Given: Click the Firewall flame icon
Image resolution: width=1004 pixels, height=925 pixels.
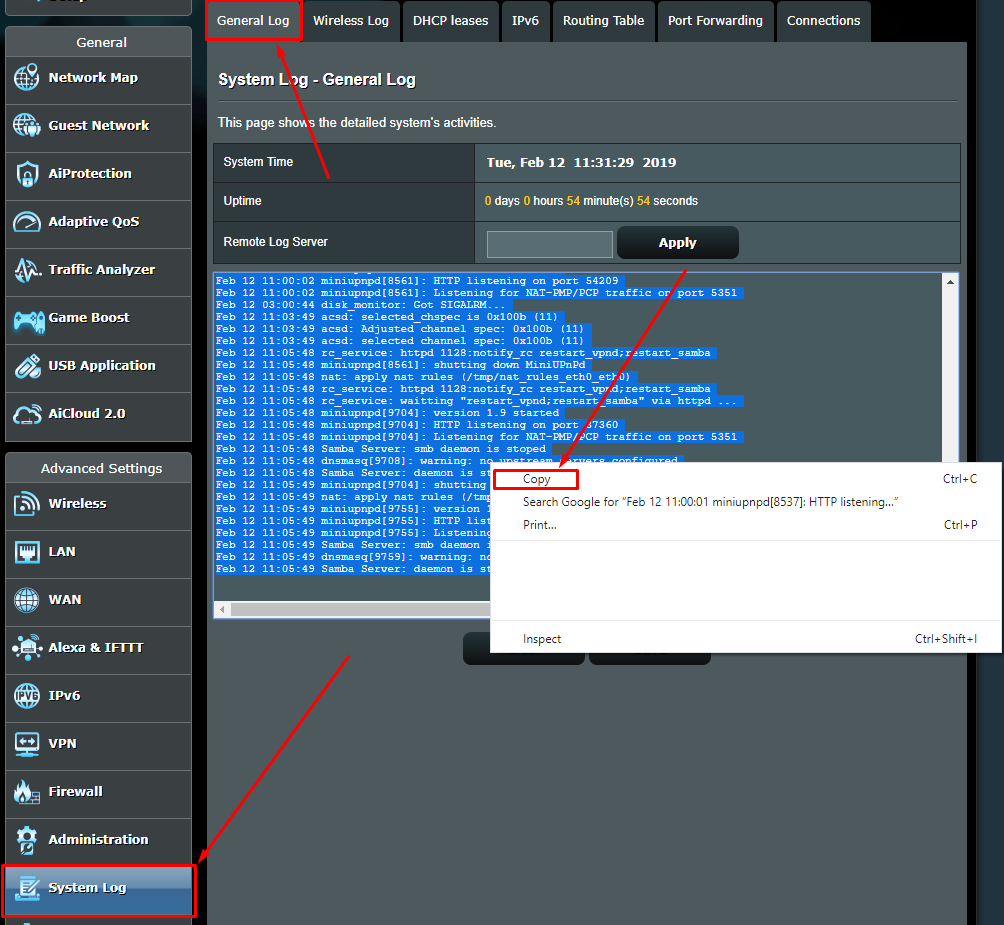Looking at the screenshot, I should pos(27,792).
